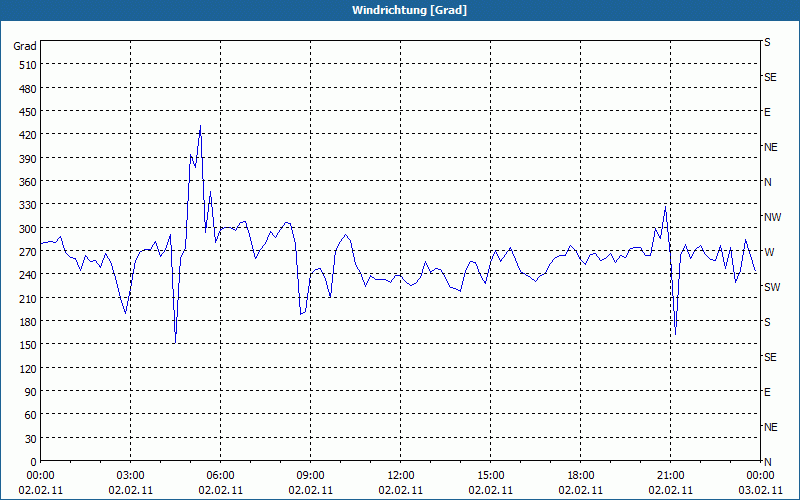This screenshot has width=800, height=500.
Task: Click the 210 y-axis tick label
Action: tap(28, 299)
